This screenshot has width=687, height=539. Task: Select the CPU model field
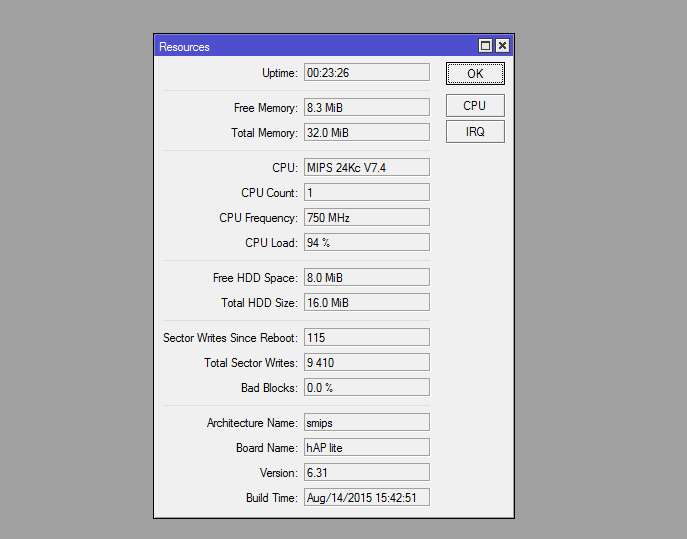[366, 168]
